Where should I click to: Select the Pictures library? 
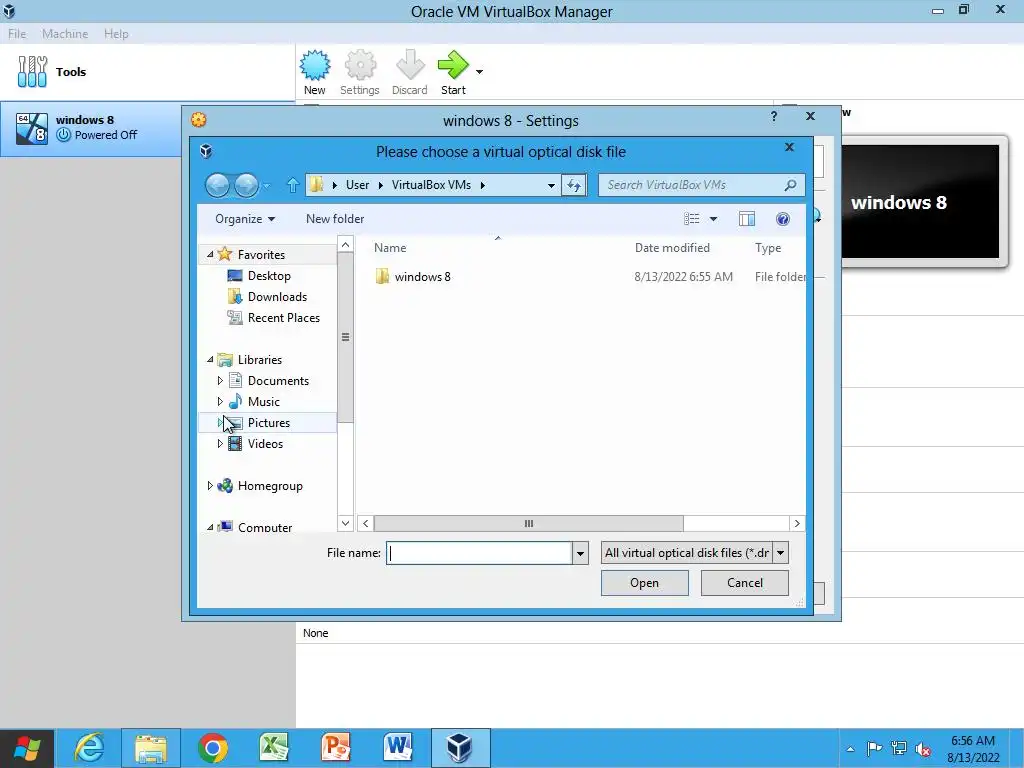(x=268, y=423)
